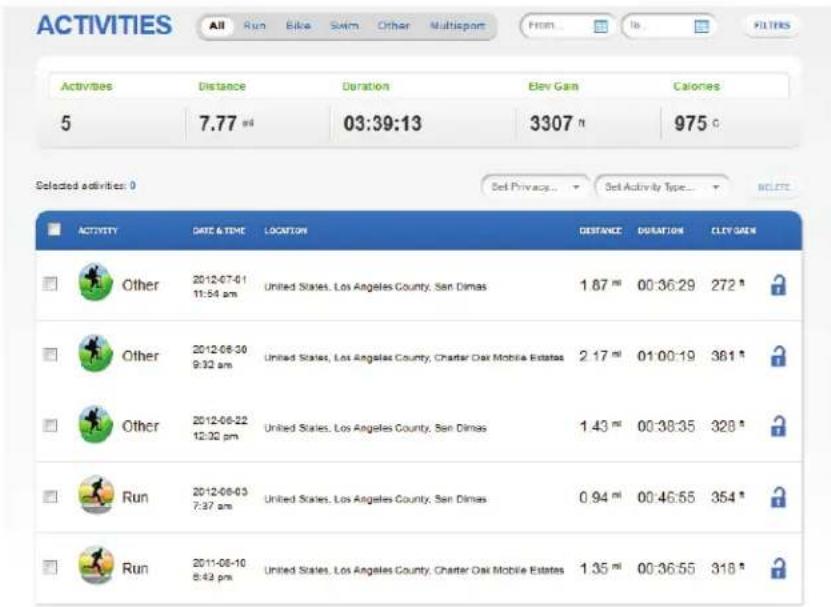Viewport: 831px width, 607px height.
Task: Toggle the privacy lock on the 2.17 mi activity
Action: click(x=778, y=356)
